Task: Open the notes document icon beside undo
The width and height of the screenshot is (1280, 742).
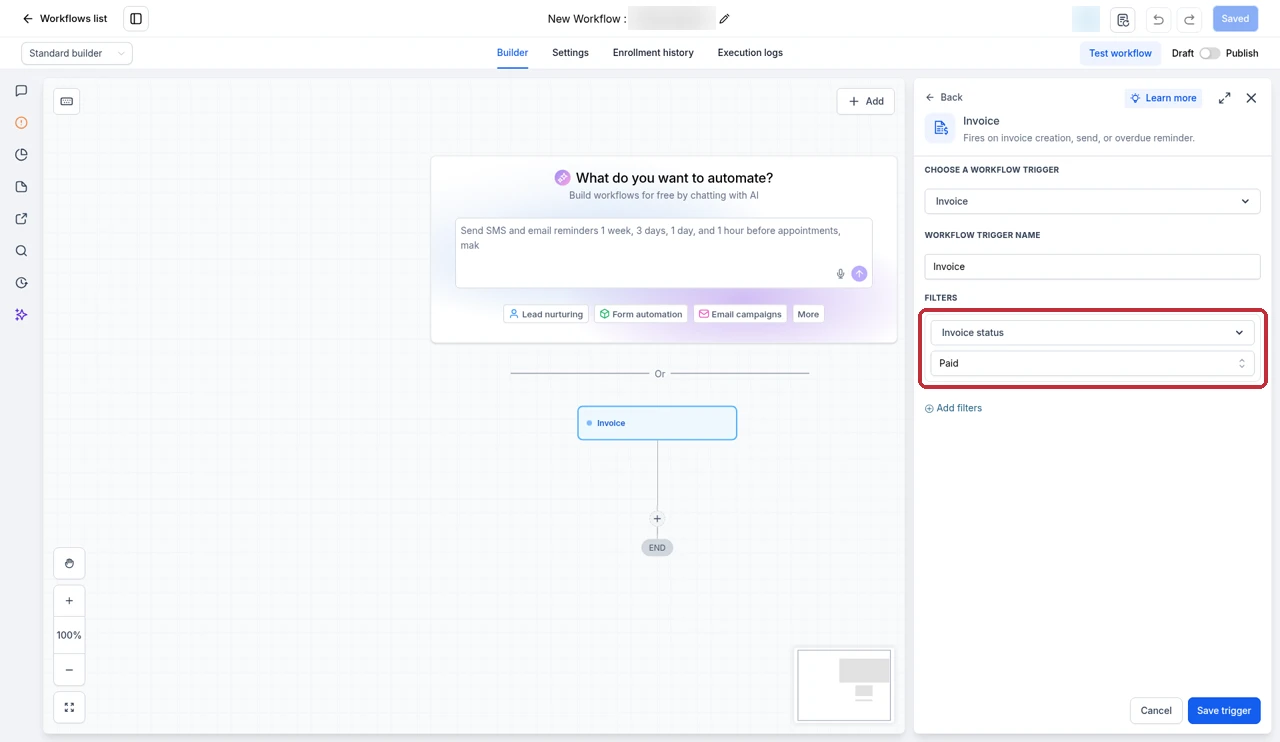Action: [x=1123, y=19]
